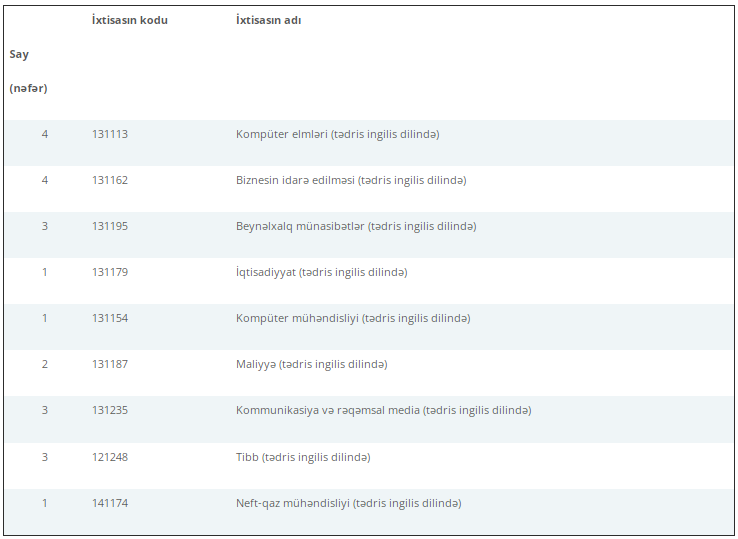Select code 131179 in the table

[110, 272]
